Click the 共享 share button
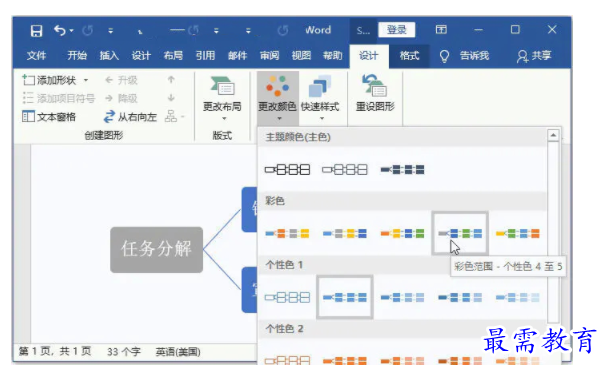The height and width of the screenshot is (372, 605). (534, 56)
